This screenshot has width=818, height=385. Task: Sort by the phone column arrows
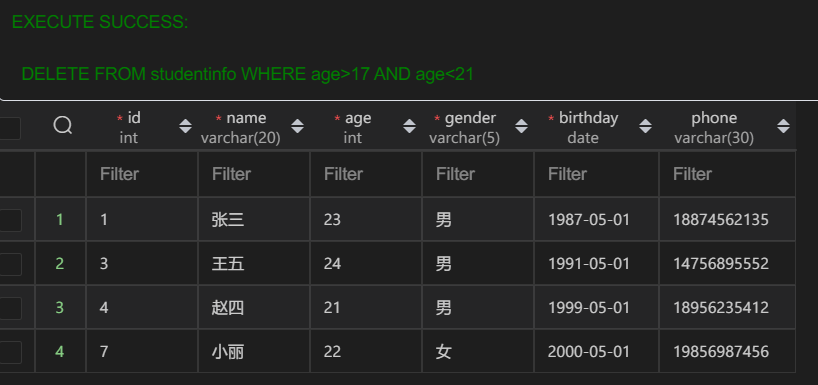click(783, 126)
